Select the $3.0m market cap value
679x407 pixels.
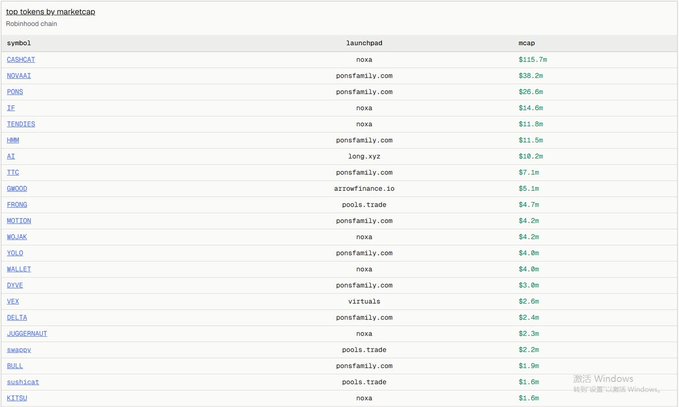coord(529,285)
